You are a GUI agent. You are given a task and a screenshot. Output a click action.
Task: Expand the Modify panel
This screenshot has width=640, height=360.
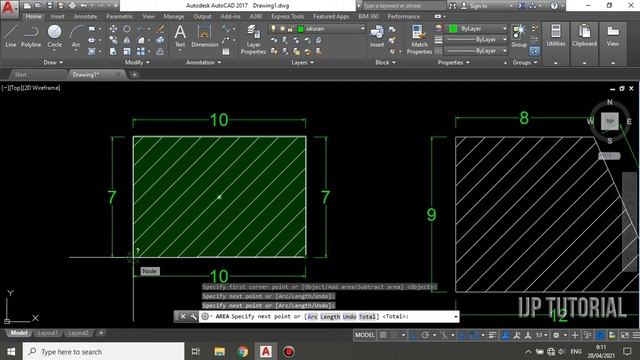(x=137, y=62)
